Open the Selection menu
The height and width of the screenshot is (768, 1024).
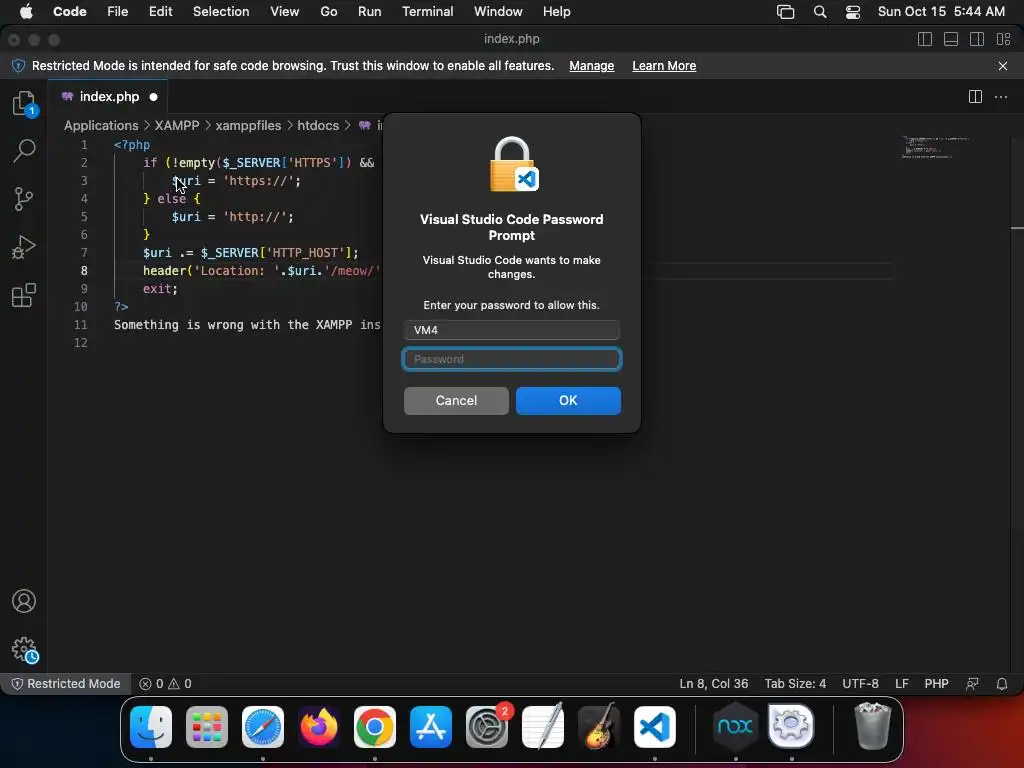(x=221, y=12)
